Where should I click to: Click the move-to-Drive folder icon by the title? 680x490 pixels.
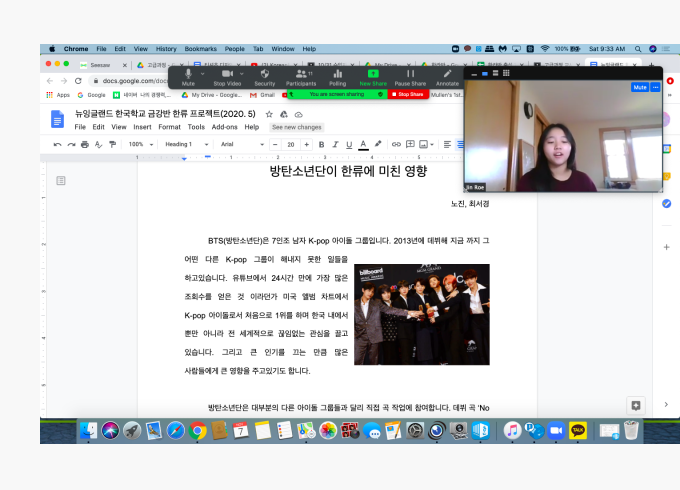[x=284, y=114]
